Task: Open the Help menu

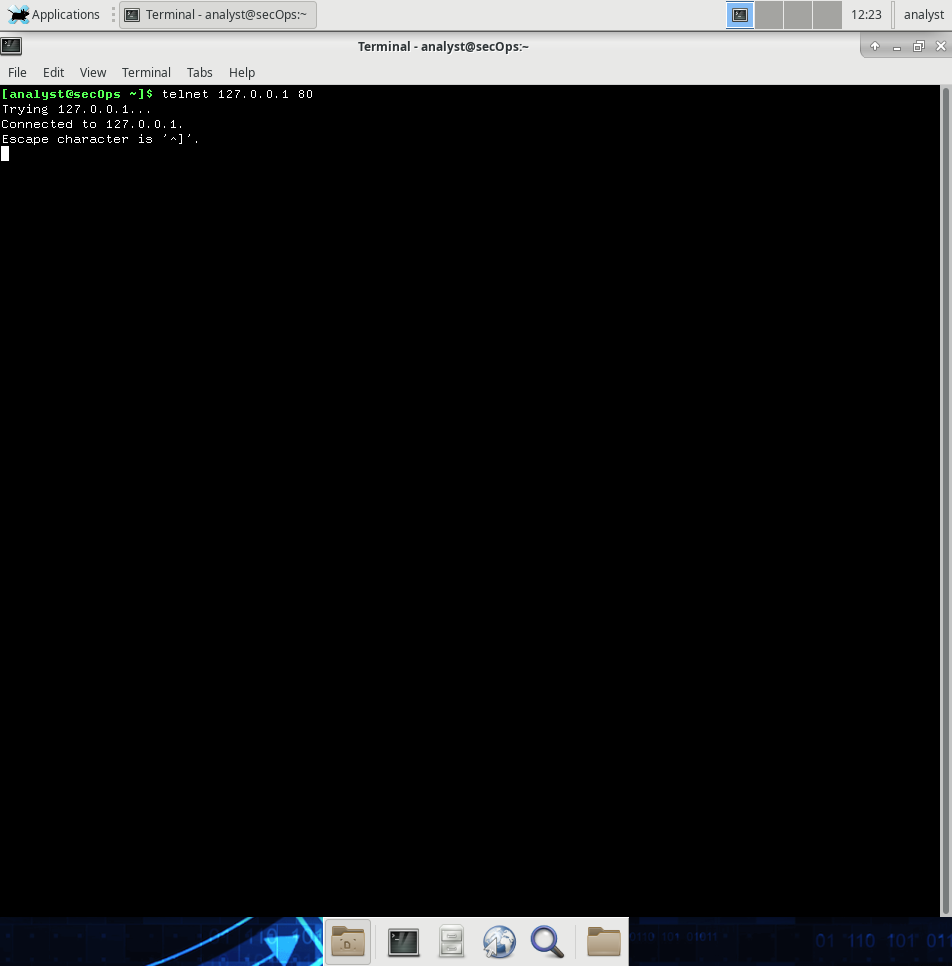Action: [242, 72]
